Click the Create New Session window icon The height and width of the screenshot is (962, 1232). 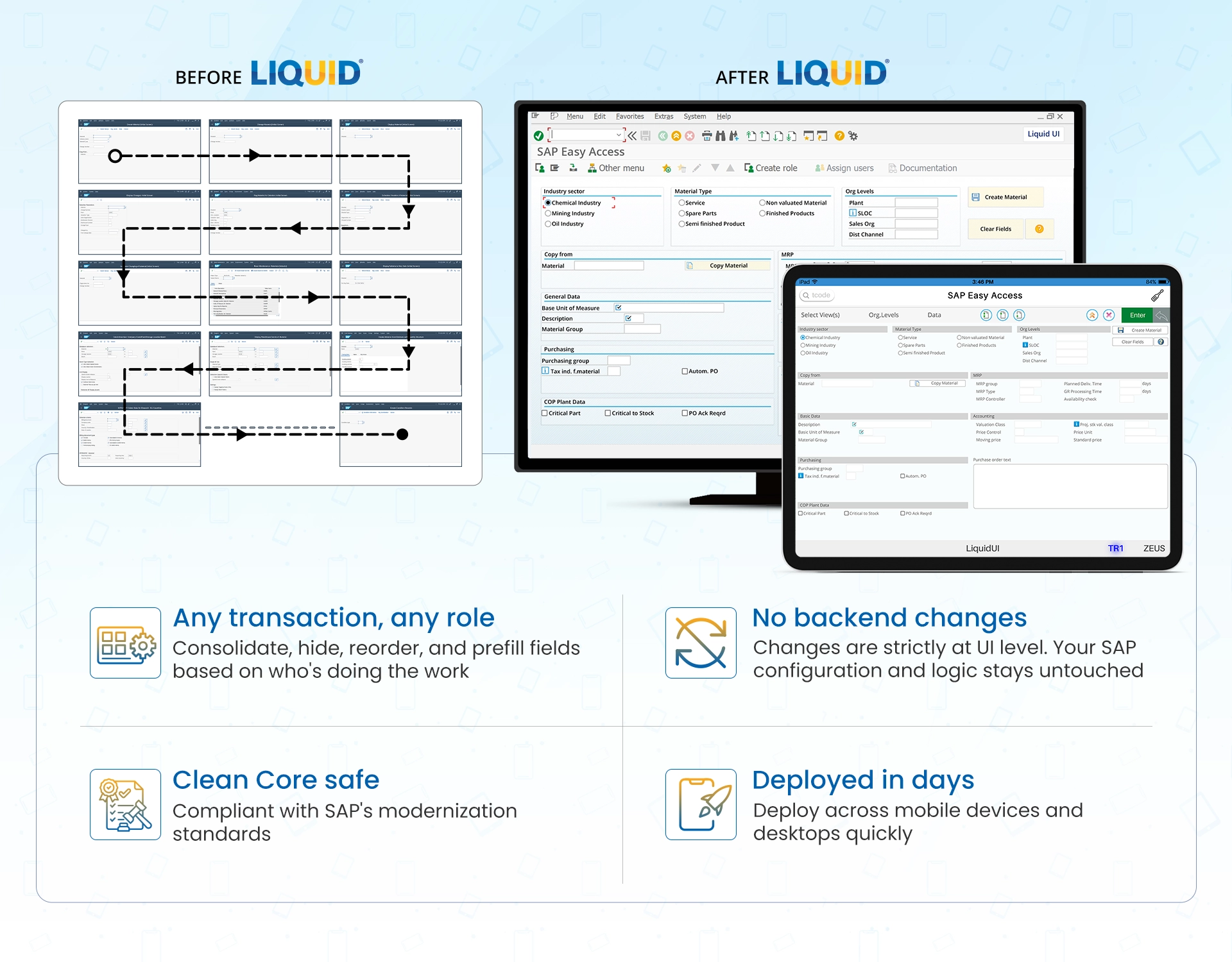809,136
